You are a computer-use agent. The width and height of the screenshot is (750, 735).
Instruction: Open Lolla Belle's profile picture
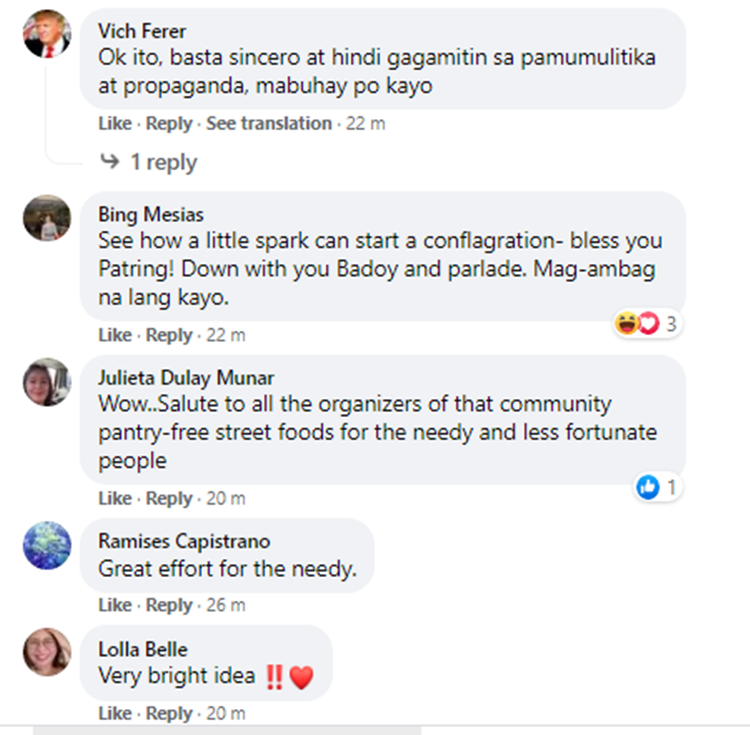click(x=47, y=652)
